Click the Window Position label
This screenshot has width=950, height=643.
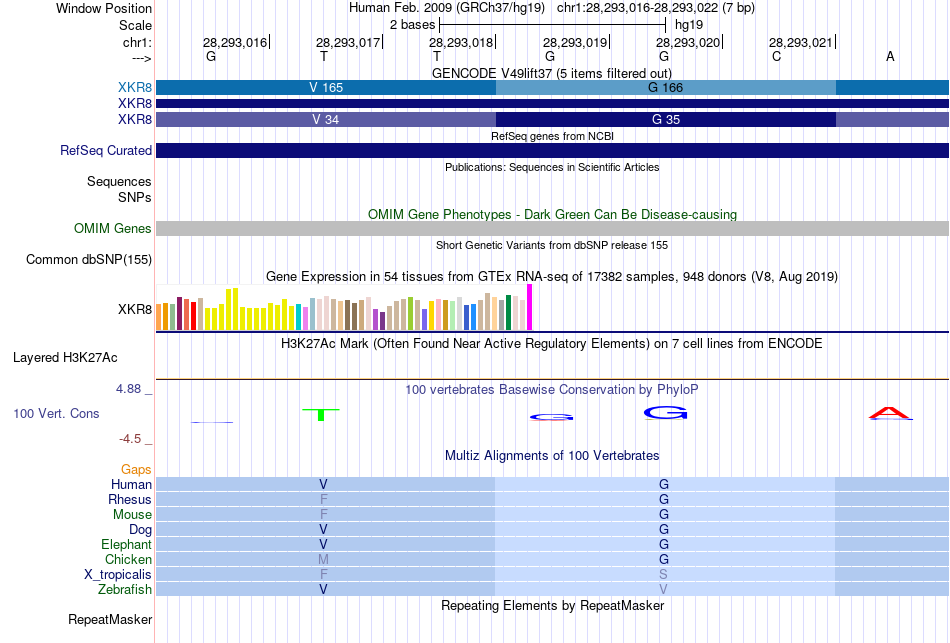[104, 8]
